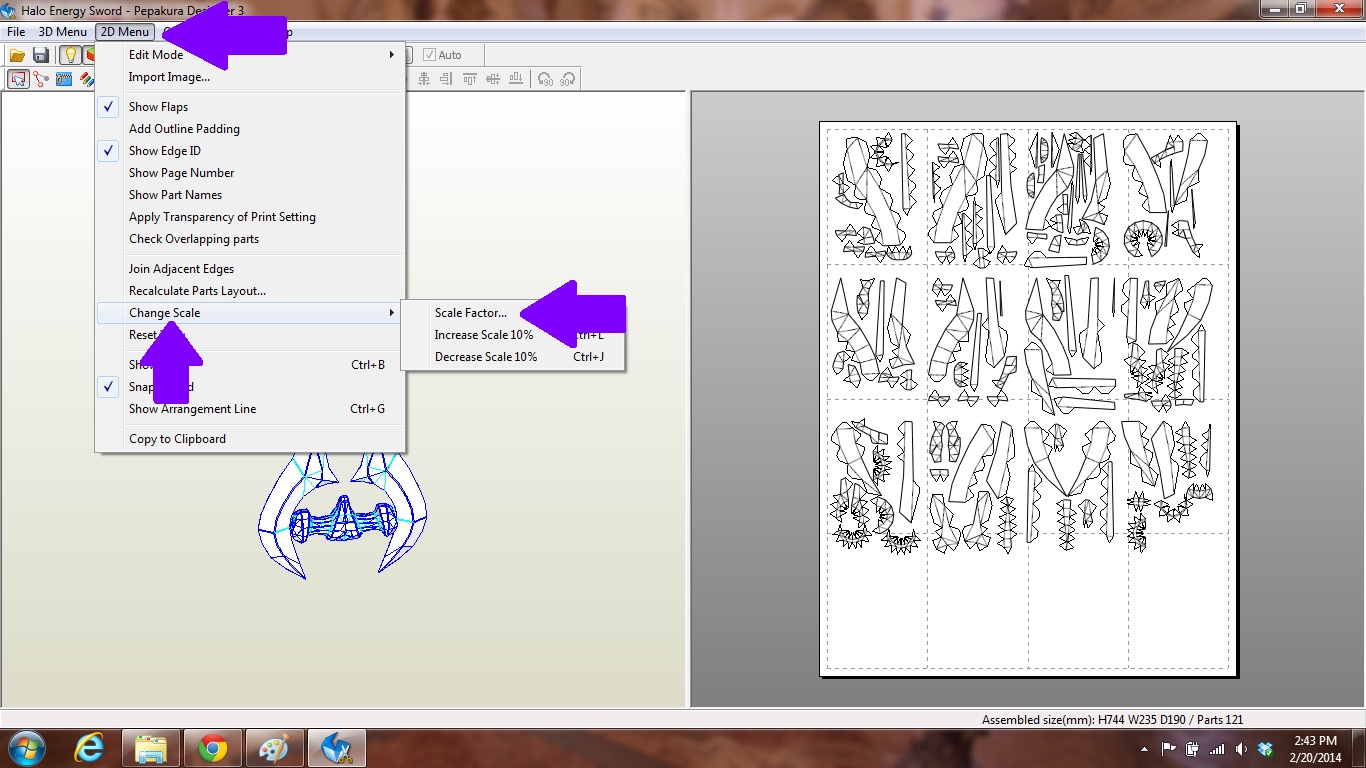Viewport: 1366px width, 768px height.
Task: Click the network signal tray icon
Action: [1217, 749]
